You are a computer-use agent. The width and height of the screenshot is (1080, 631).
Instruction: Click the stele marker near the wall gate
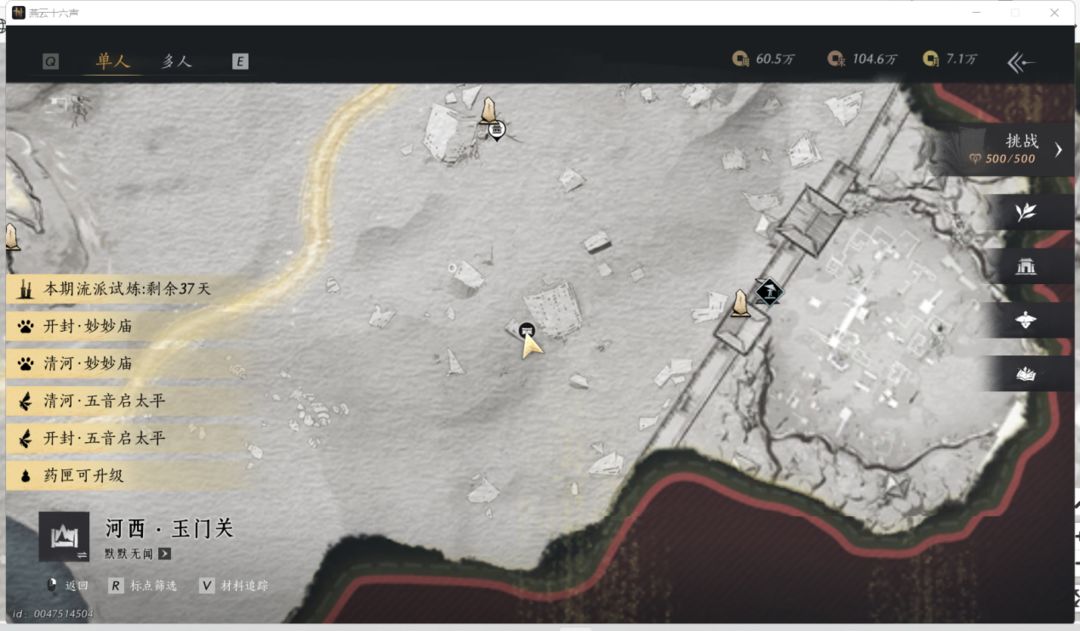(x=740, y=303)
